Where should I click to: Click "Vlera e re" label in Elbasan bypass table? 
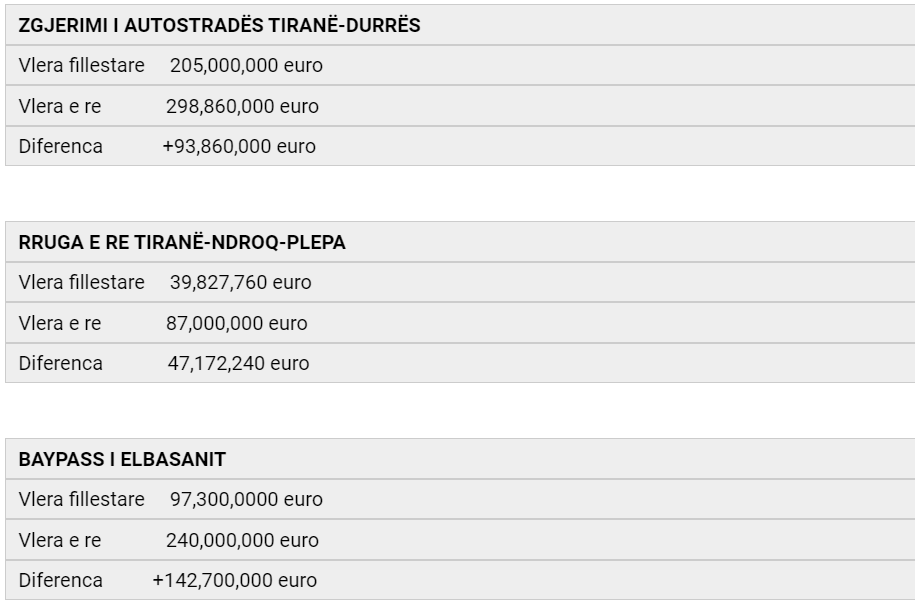(x=60, y=540)
